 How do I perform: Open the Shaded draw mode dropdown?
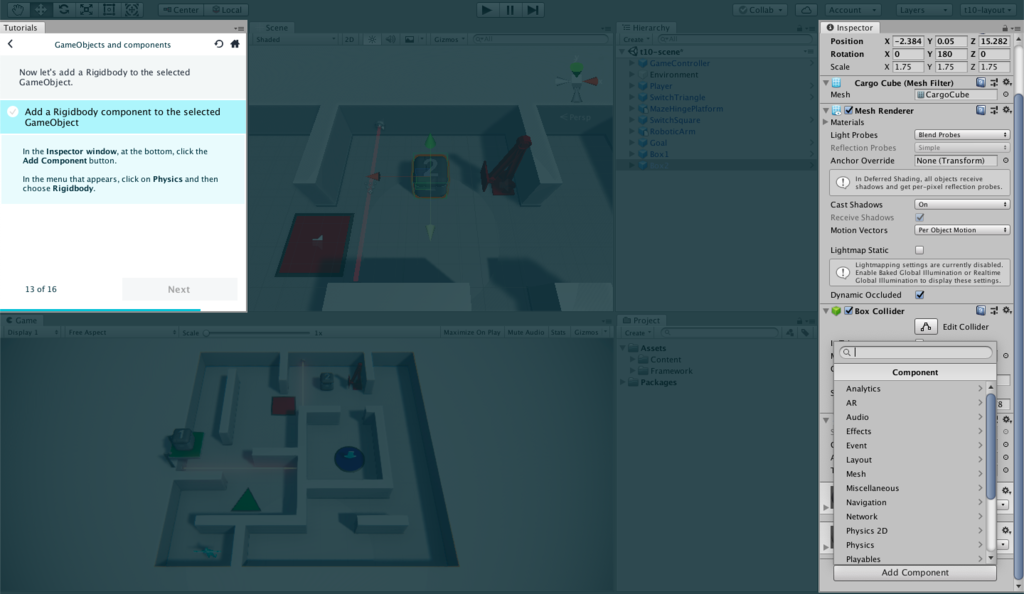[296, 39]
